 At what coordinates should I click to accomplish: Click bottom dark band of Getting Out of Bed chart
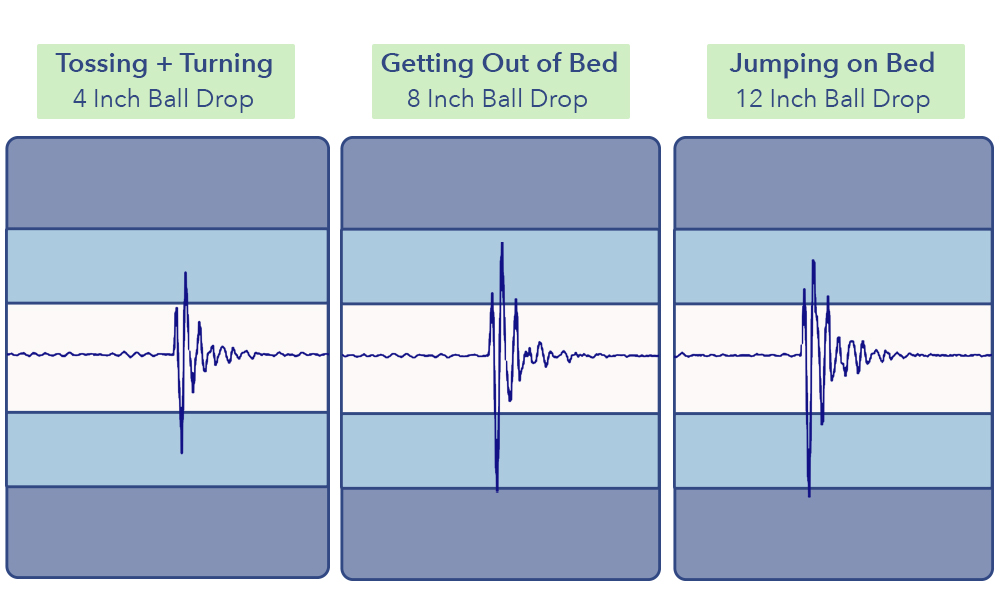501,534
